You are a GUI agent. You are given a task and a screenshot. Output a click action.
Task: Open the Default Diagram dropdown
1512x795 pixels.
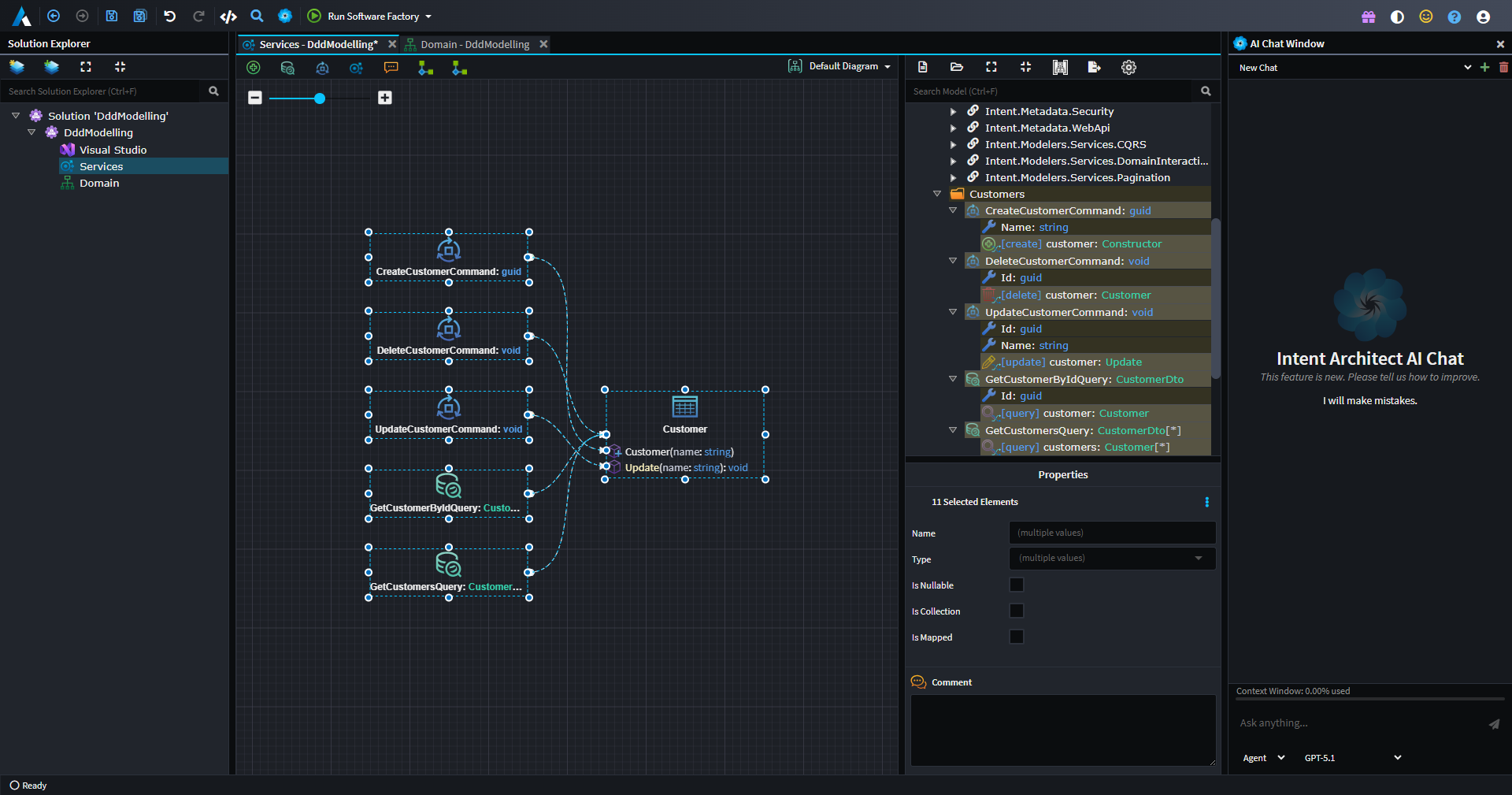[839, 67]
